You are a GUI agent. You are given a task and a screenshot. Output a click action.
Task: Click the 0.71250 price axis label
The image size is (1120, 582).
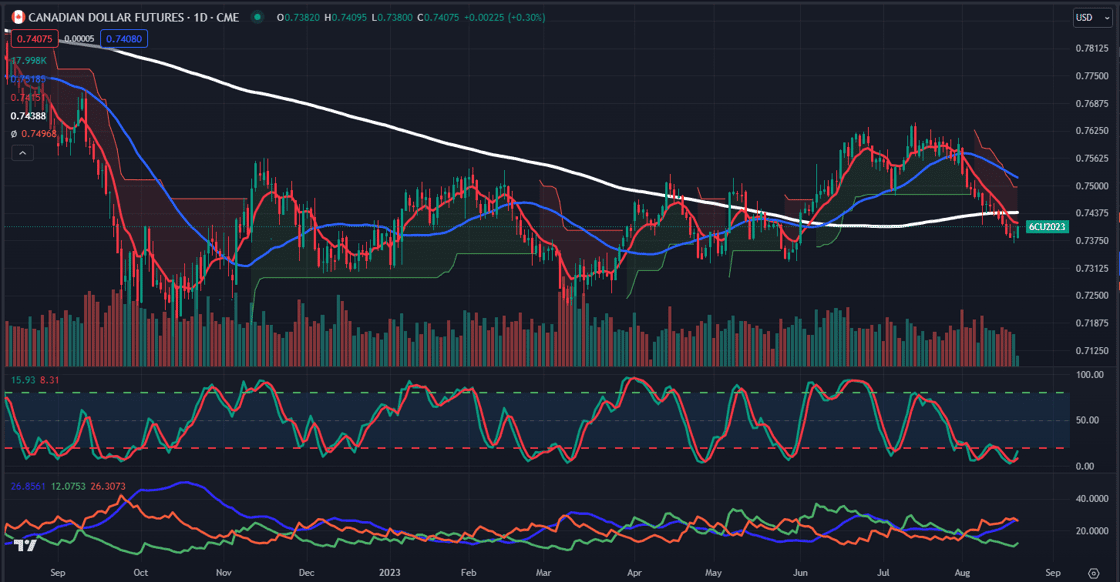[x=1092, y=351]
